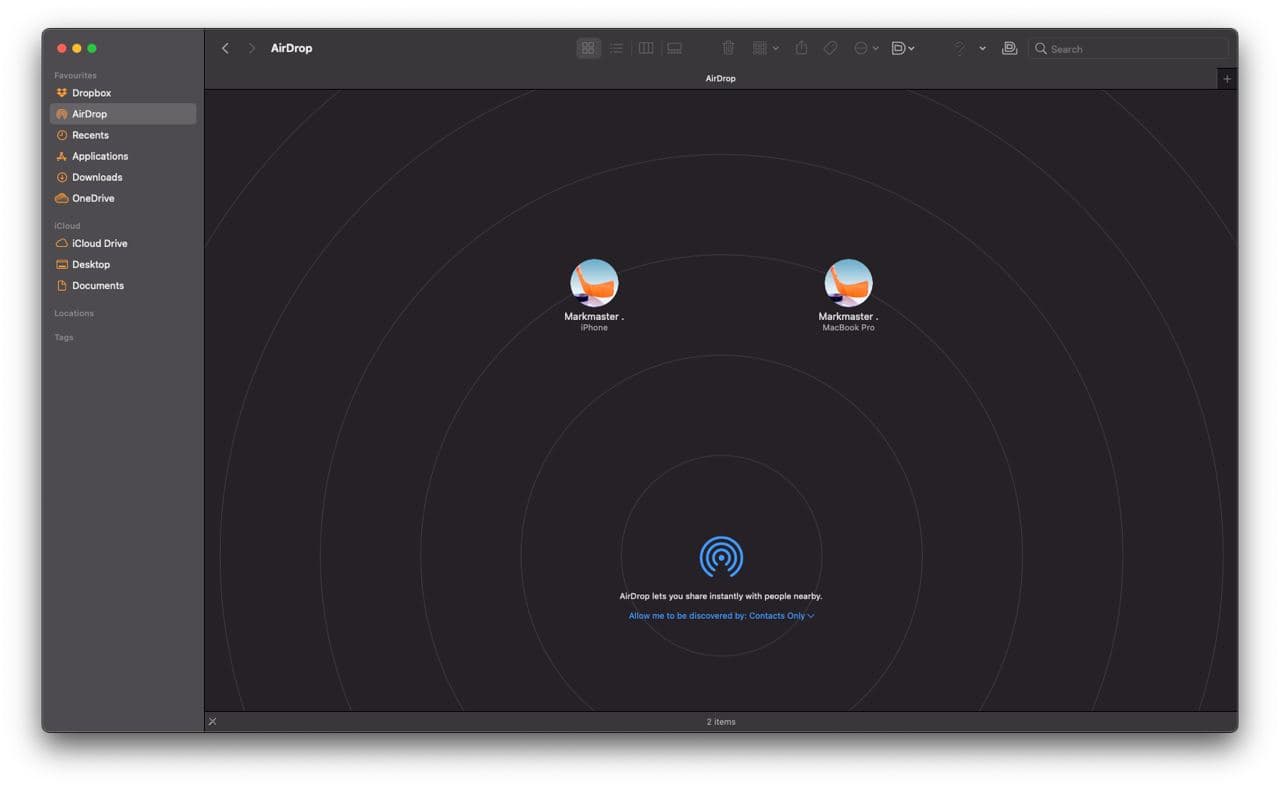This screenshot has height=788, width=1280.
Task: Click the Tags sidebar heading
Action: point(64,337)
